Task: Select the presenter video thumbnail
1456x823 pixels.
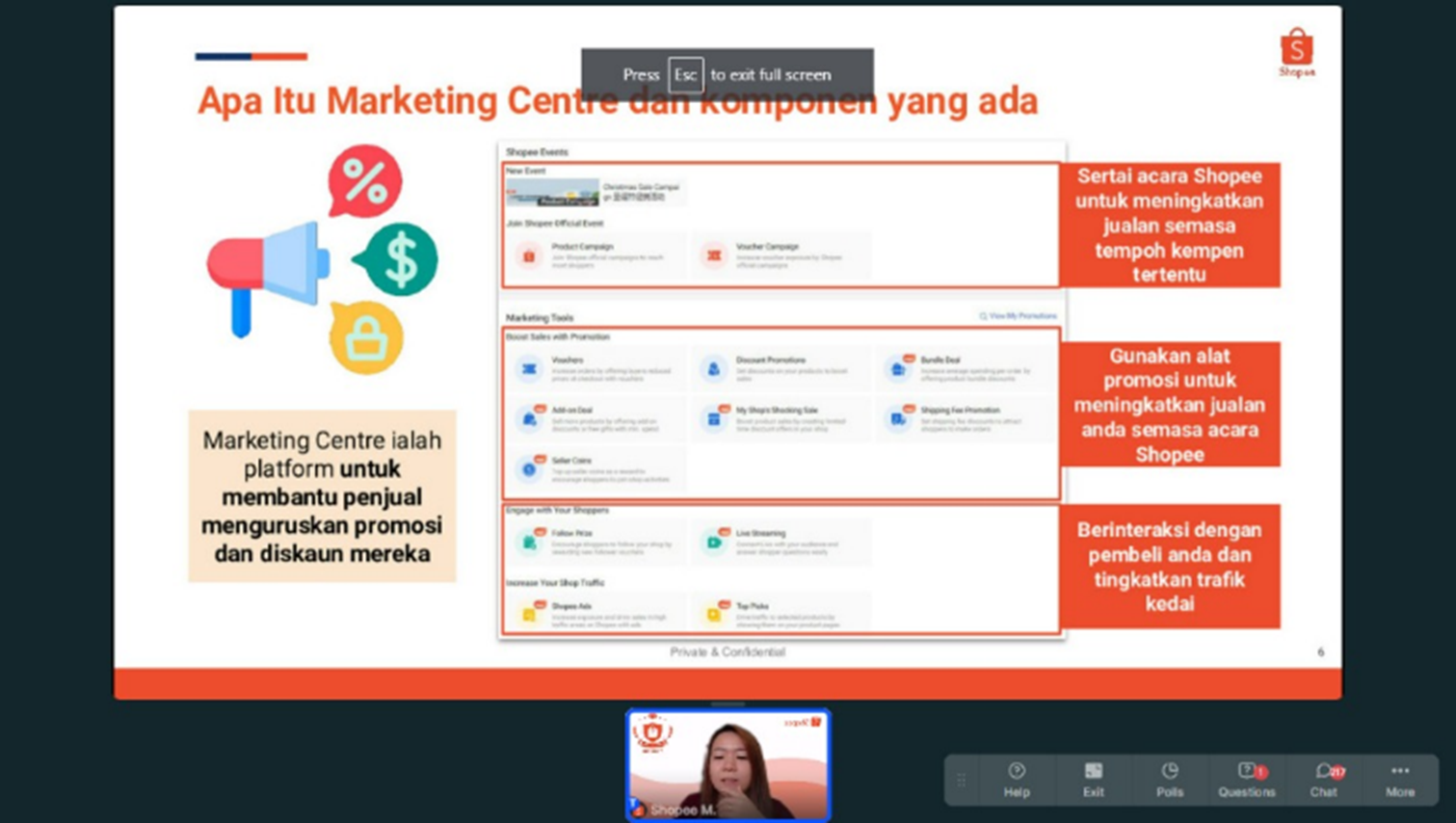Action: (728, 764)
